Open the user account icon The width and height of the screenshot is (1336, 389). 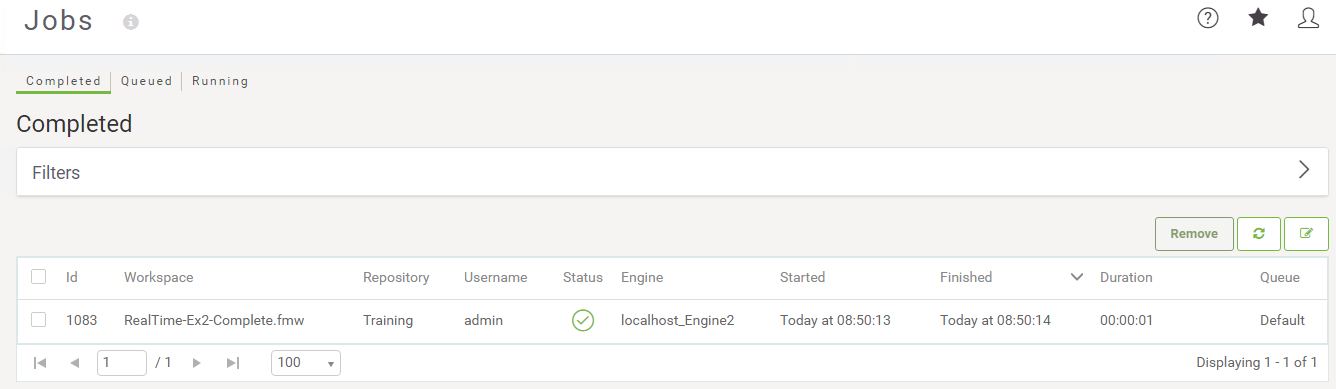pos(1308,18)
